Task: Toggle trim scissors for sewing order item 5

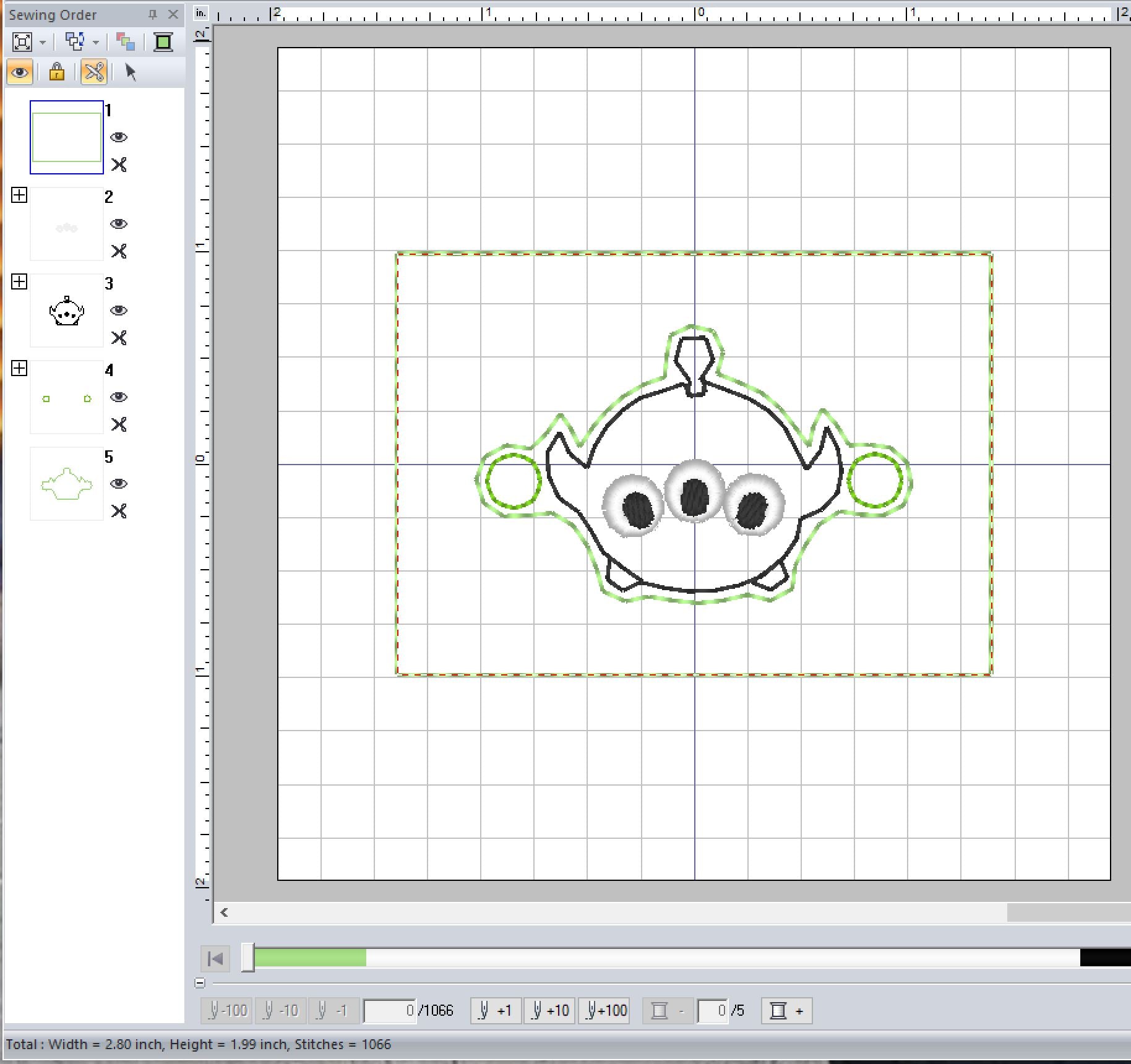Action: (x=119, y=511)
